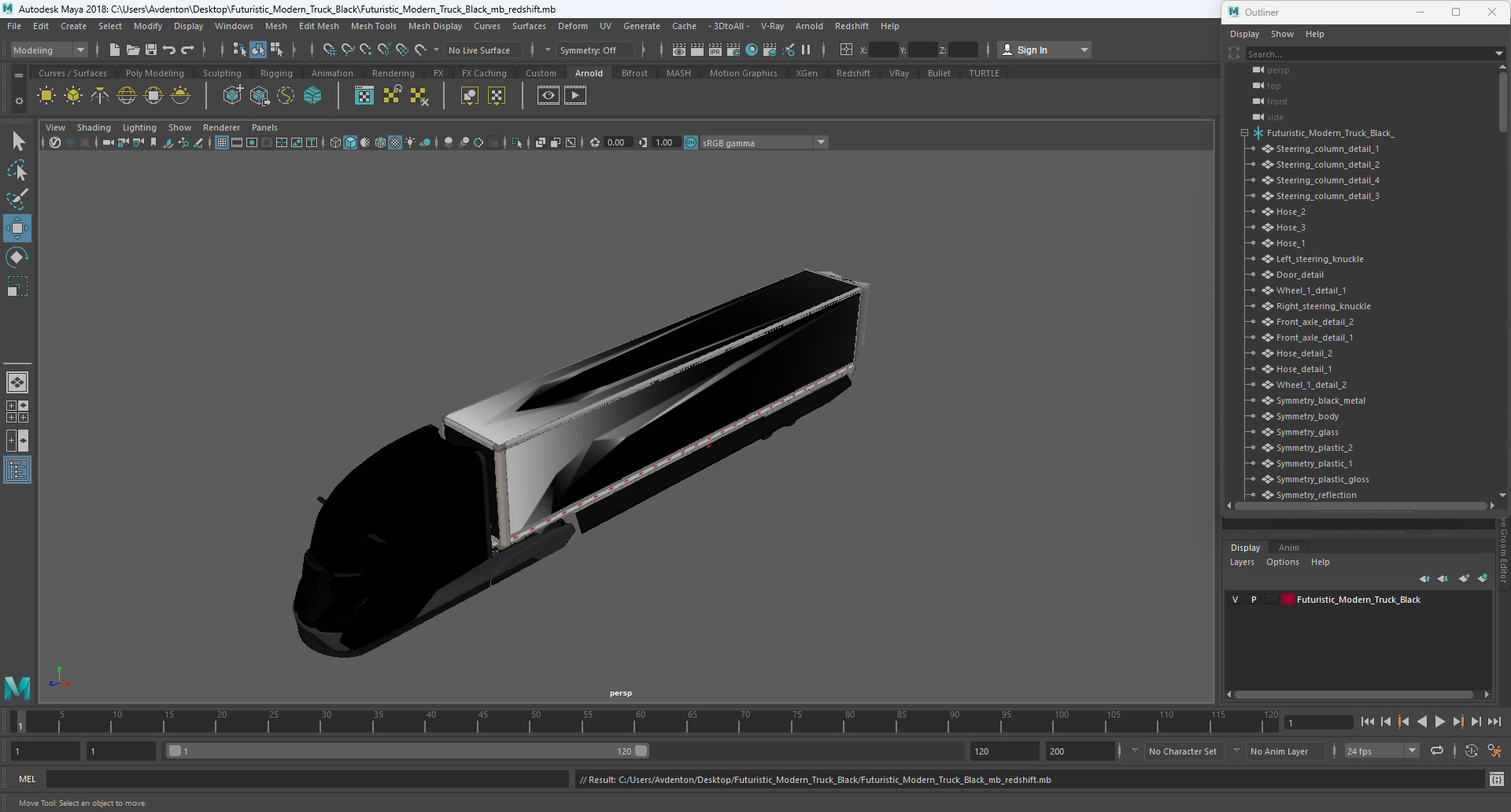Switch to the Anim layer tab
1511x812 pixels.
click(x=1288, y=548)
